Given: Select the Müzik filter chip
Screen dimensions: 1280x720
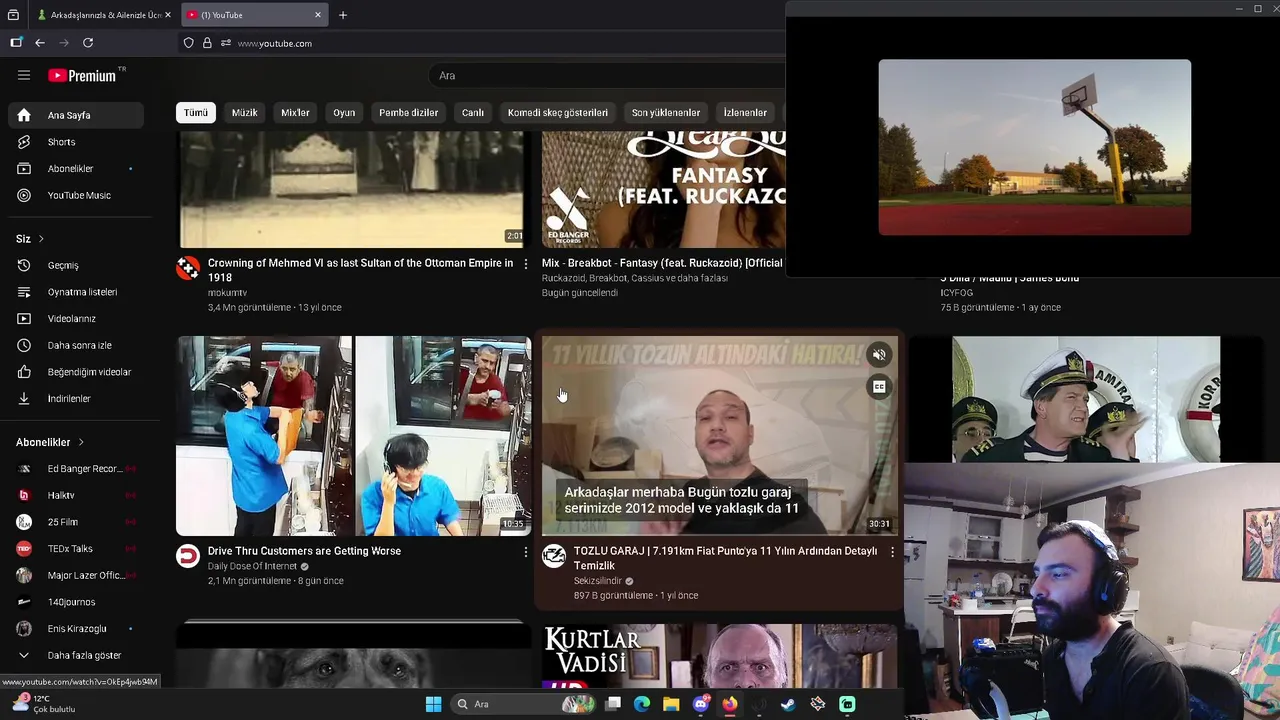Looking at the screenshot, I should pos(245,113).
